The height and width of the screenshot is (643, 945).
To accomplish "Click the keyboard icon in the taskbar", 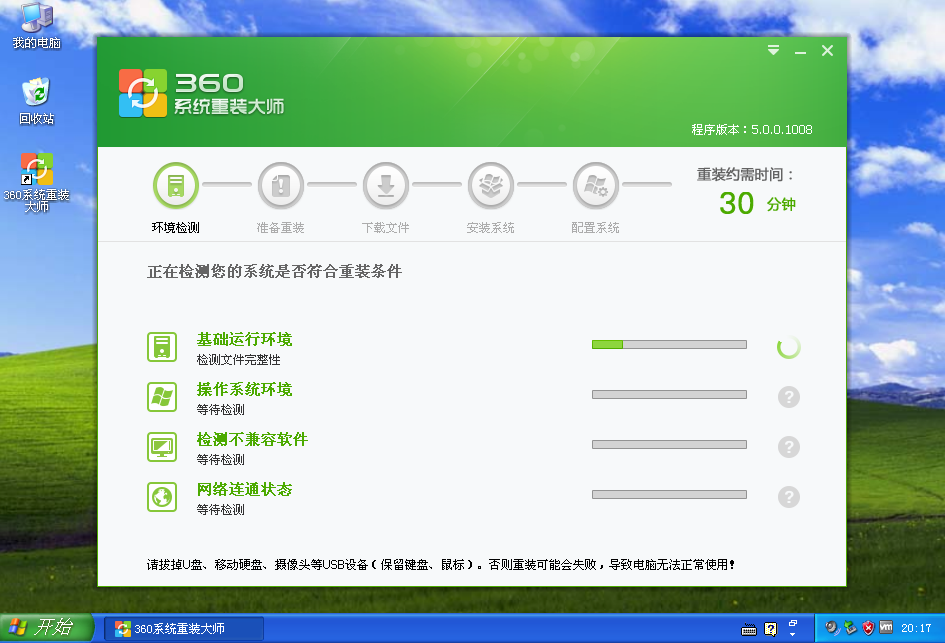I will 749,630.
